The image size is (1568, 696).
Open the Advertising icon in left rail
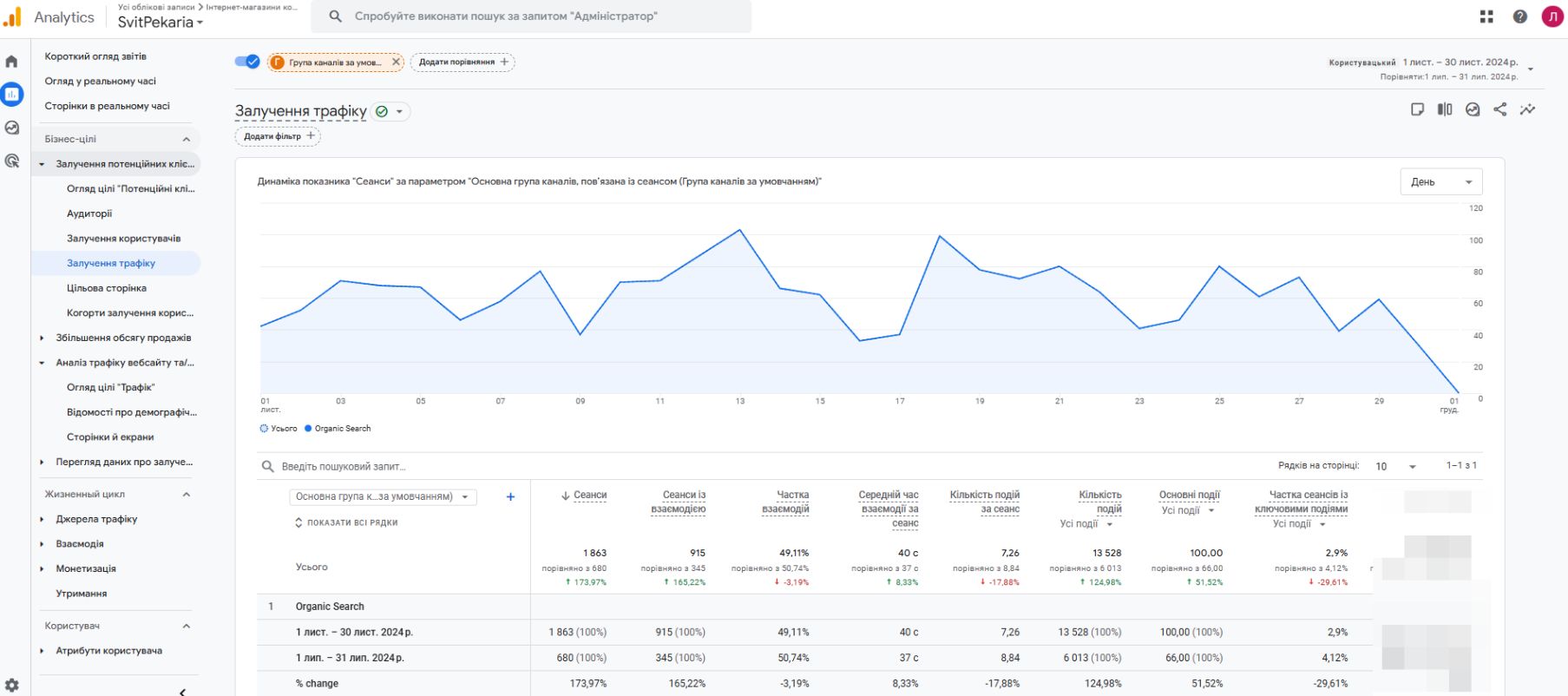pyautogui.click(x=11, y=161)
